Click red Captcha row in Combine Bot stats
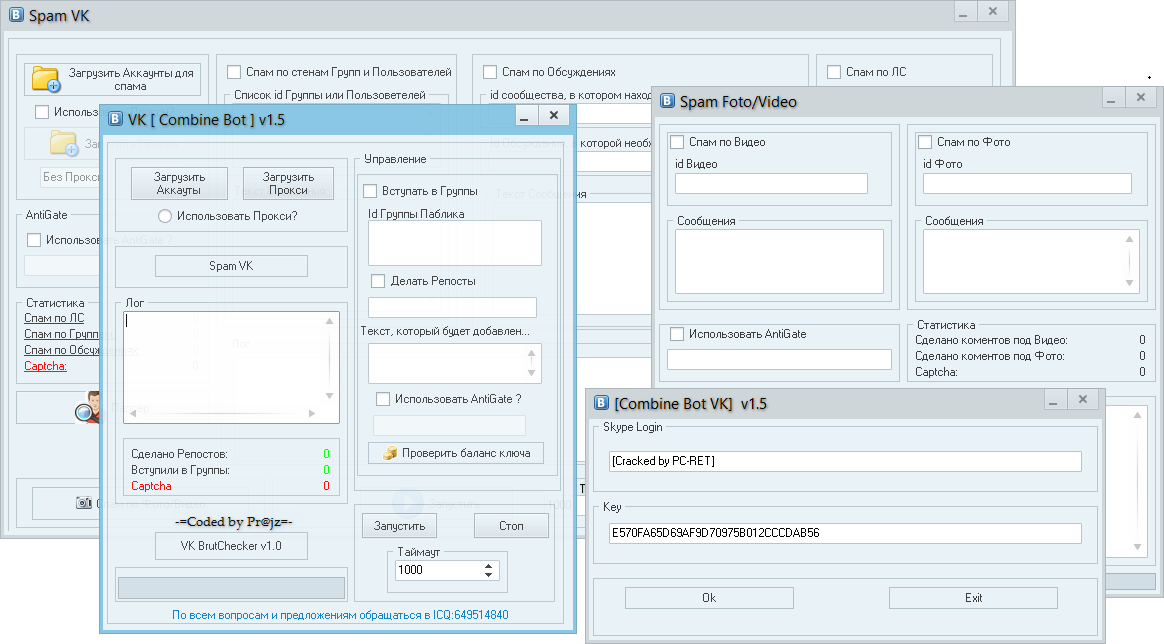1164x644 pixels. pyautogui.click(x=231, y=486)
